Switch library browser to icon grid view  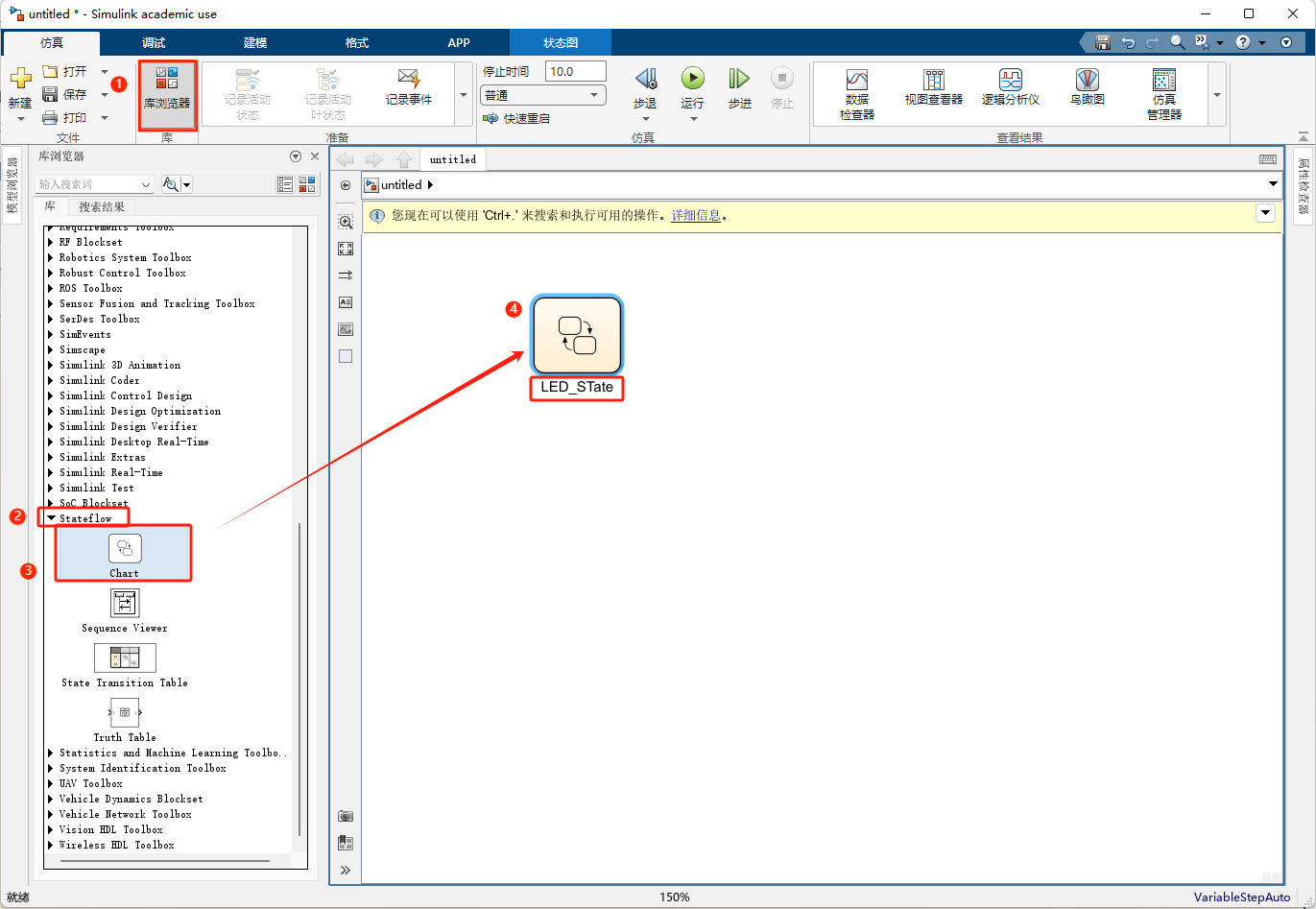pyautogui.click(x=307, y=184)
